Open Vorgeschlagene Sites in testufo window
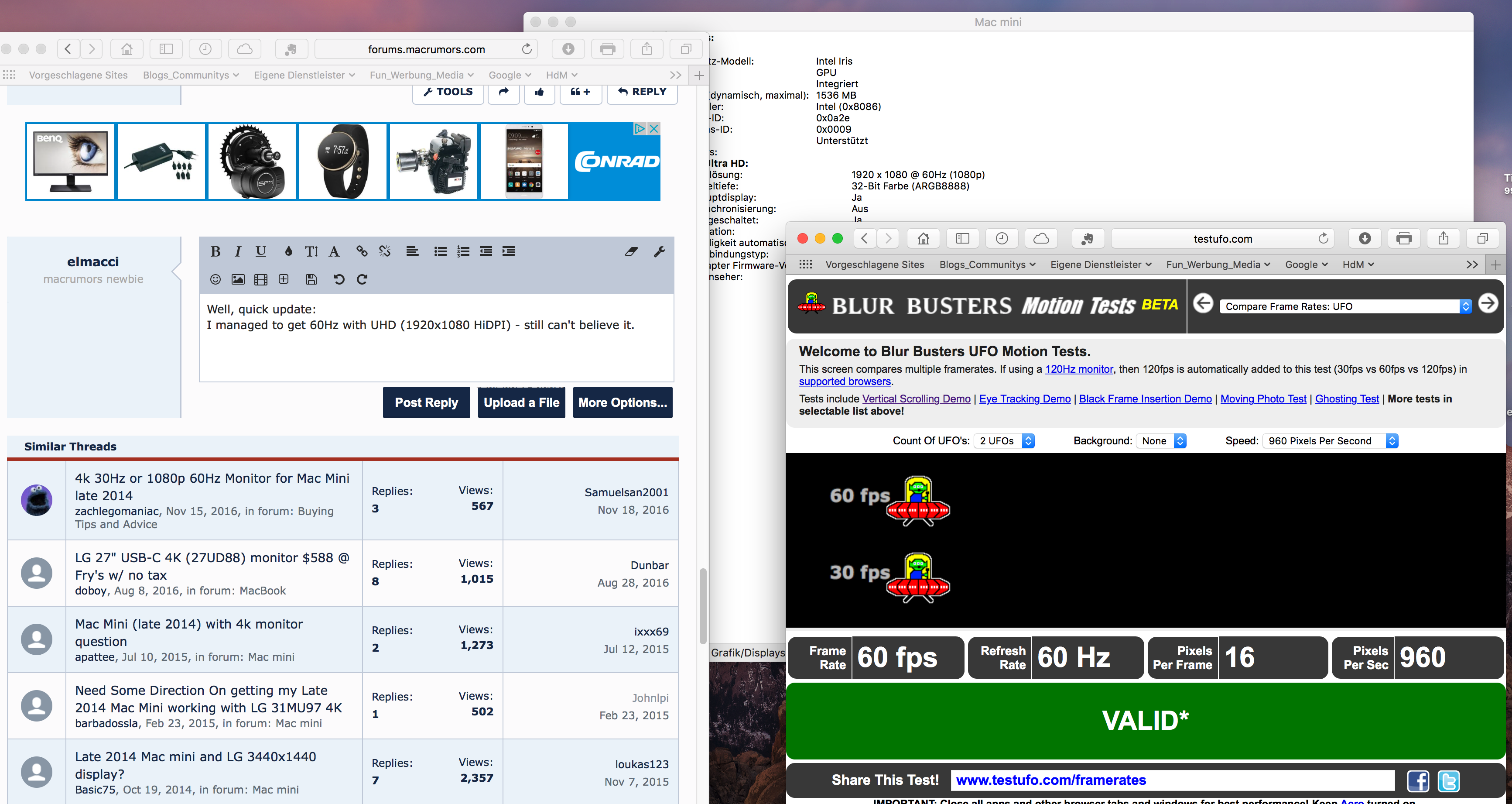 [875, 265]
